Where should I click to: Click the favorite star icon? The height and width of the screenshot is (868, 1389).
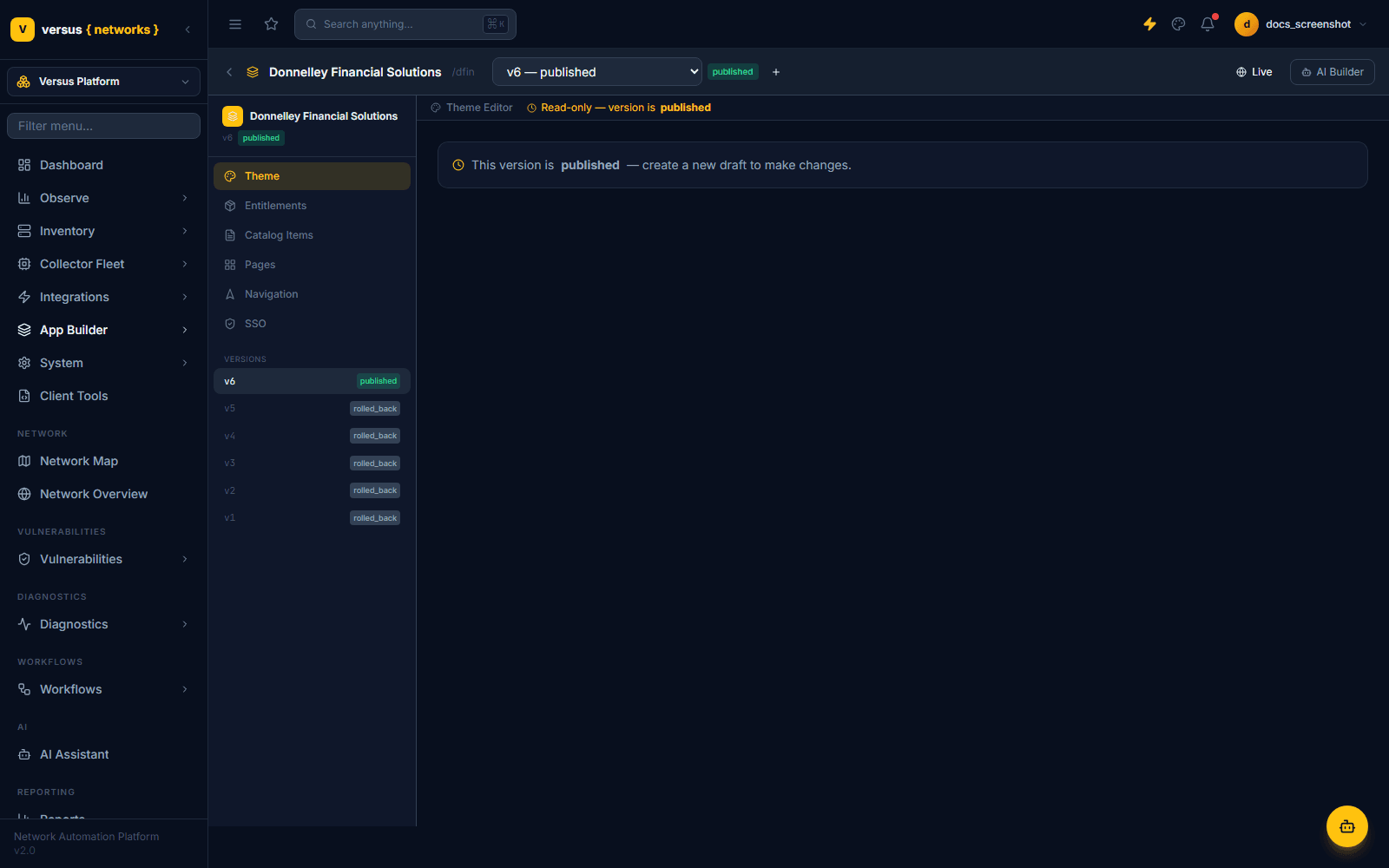(x=272, y=24)
